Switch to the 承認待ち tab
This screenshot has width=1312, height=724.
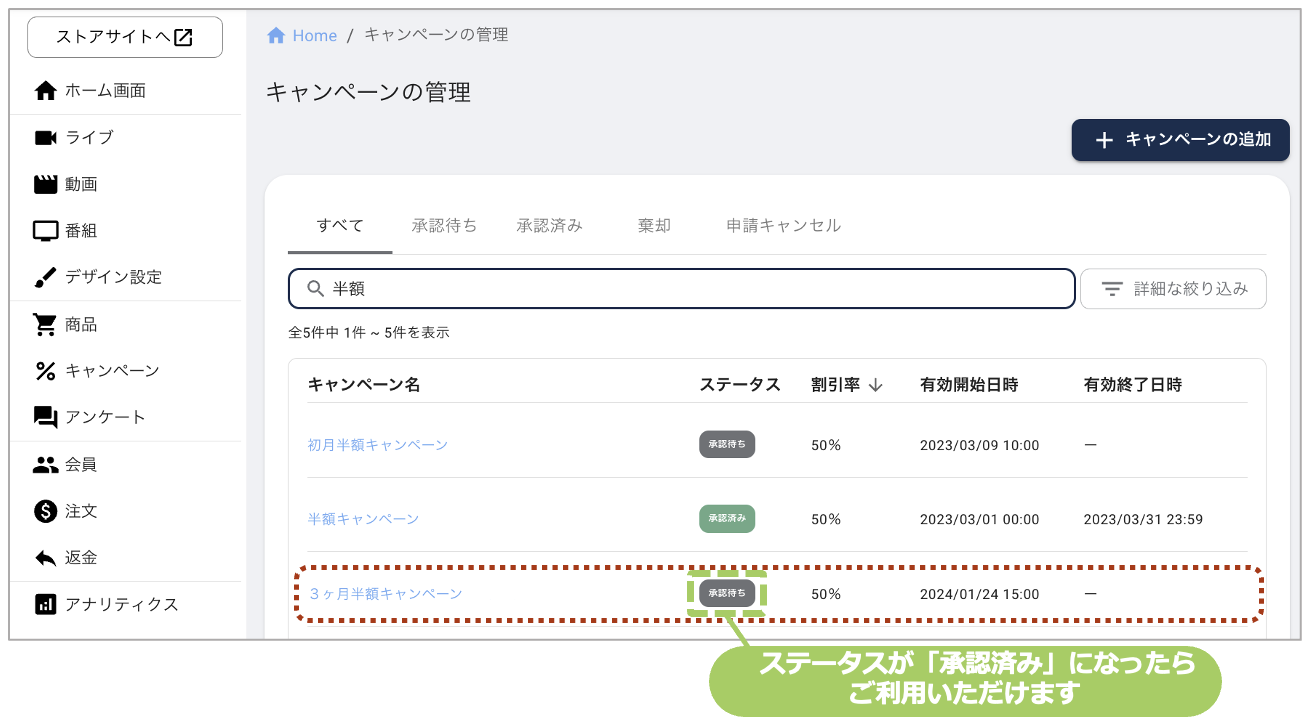pyautogui.click(x=444, y=225)
